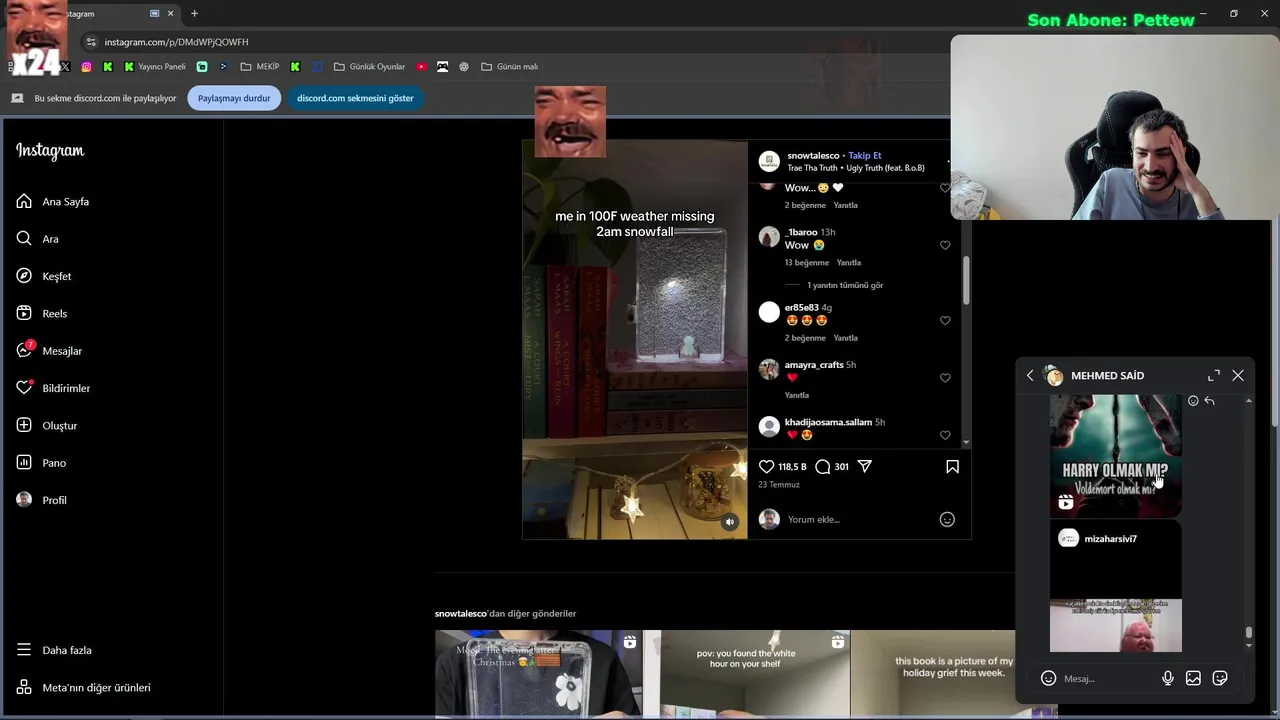Open Profil in the sidebar

pyautogui.click(x=41, y=500)
